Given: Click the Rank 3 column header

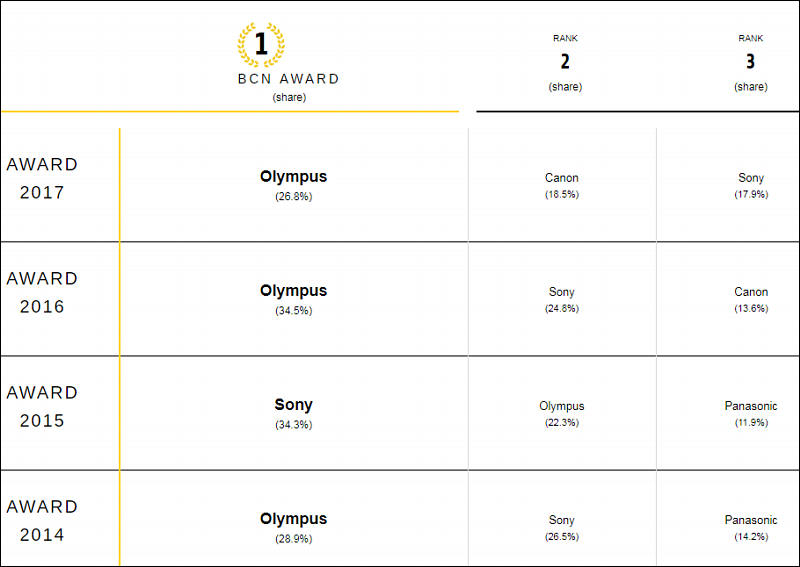Looking at the screenshot, I should coord(751,63).
